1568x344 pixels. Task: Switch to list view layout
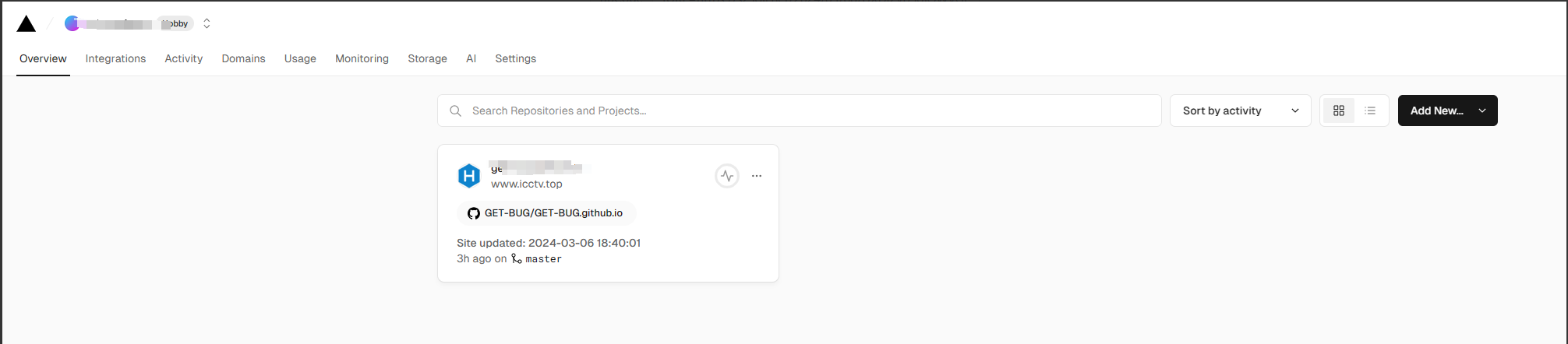[1370, 111]
